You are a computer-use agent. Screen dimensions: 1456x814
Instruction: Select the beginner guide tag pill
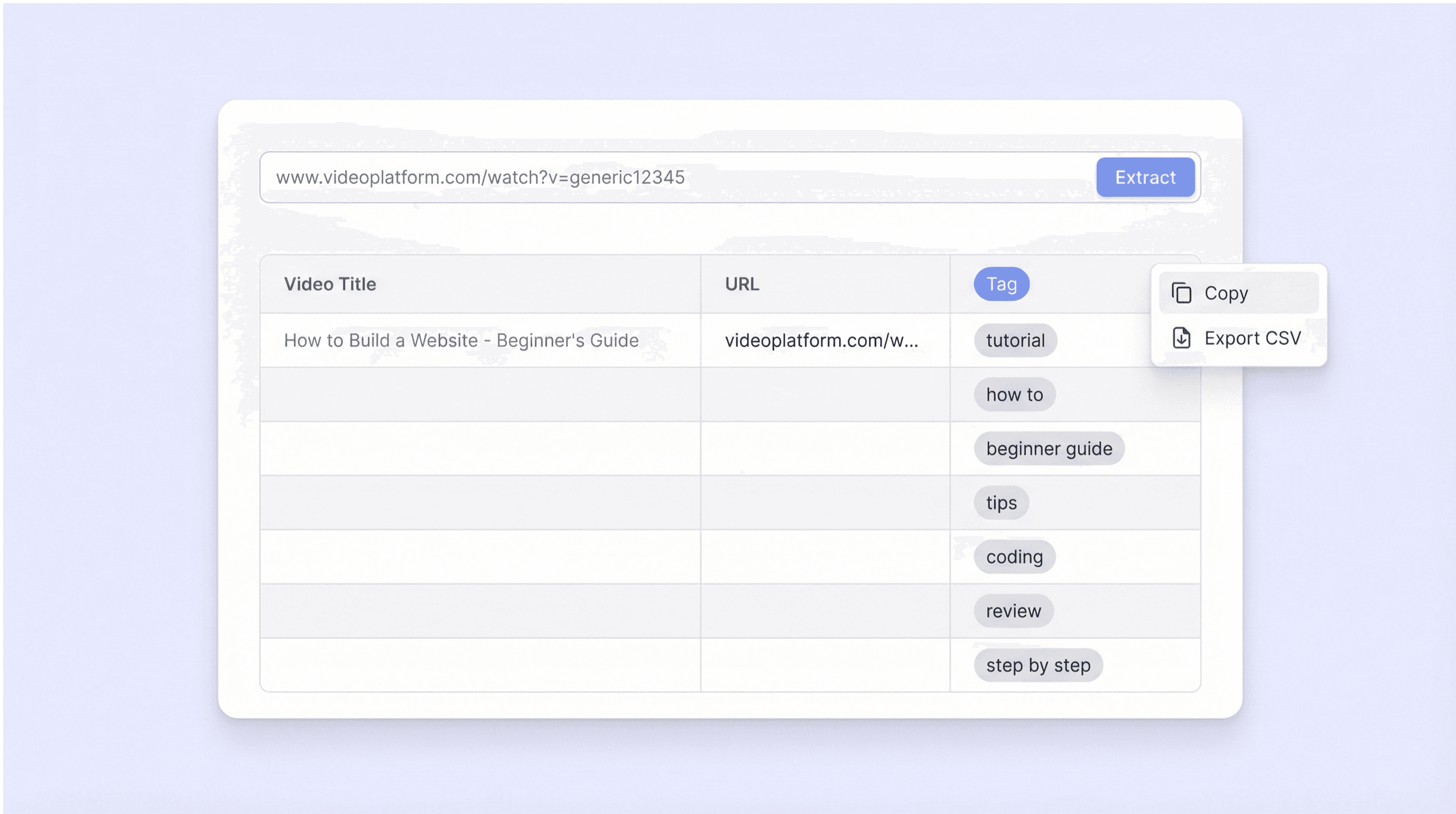tap(1049, 448)
